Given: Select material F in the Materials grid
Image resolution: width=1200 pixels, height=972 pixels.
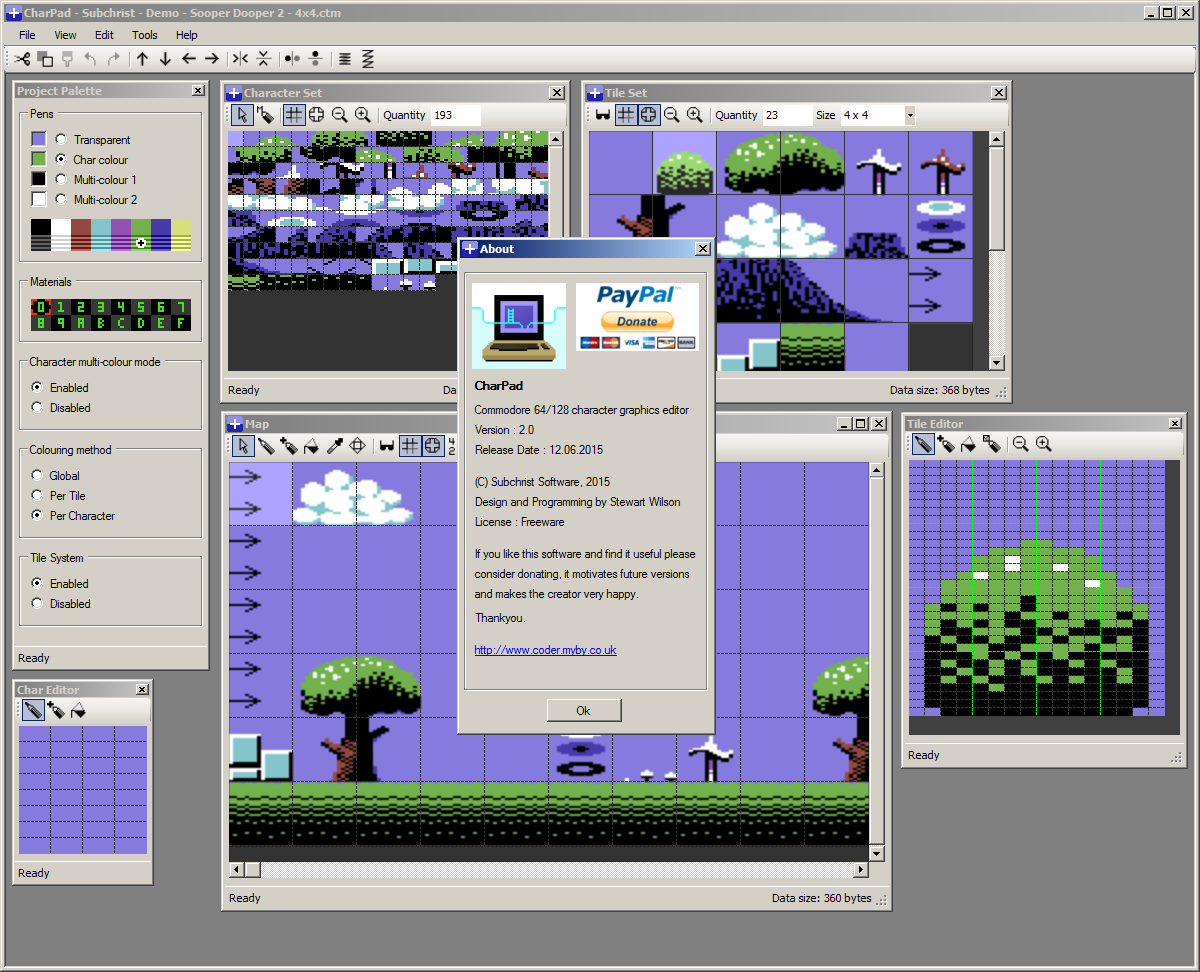Looking at the screenshot, I should pos(180,323).
